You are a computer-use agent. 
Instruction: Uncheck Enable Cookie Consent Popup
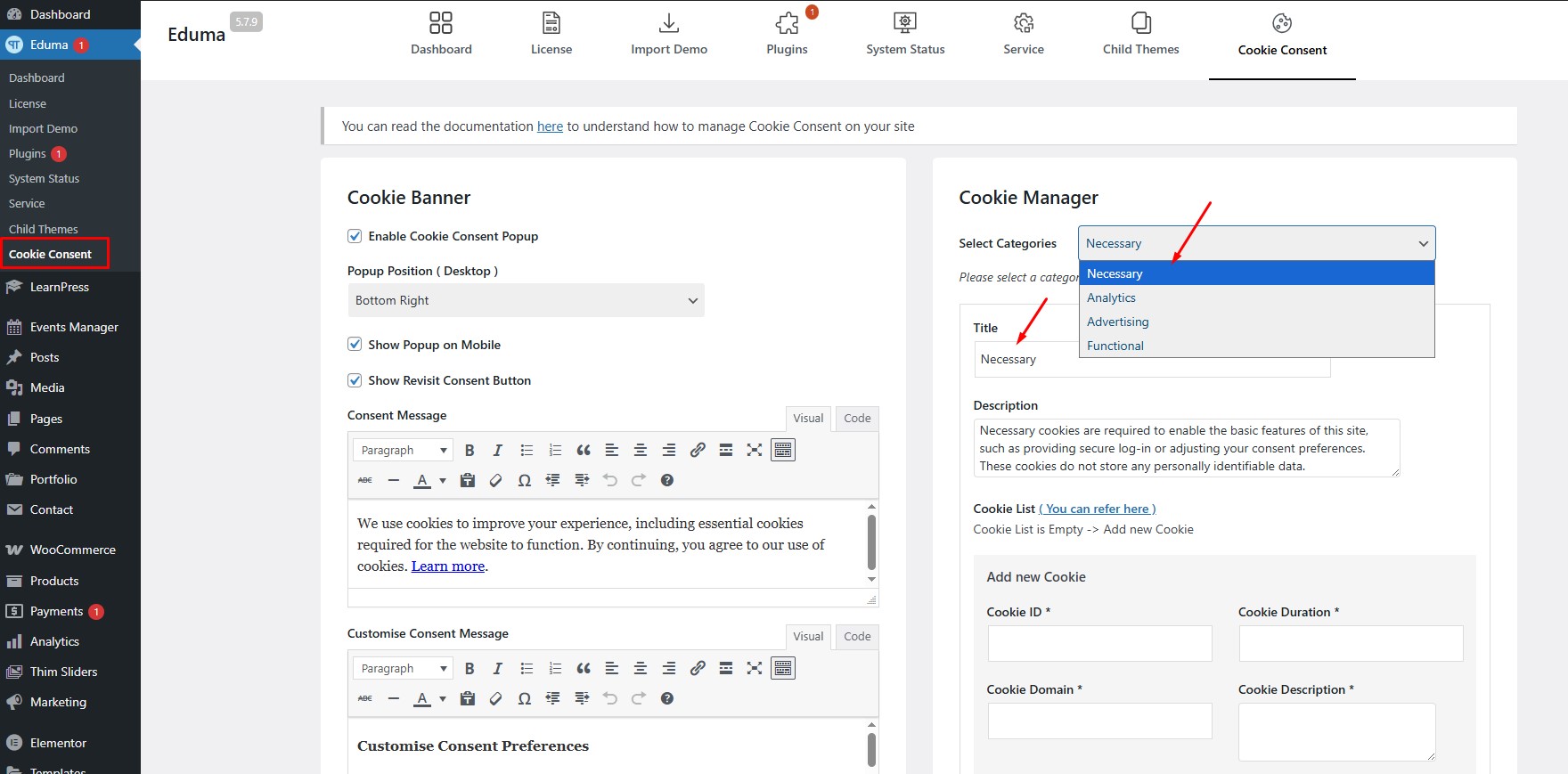click(x=355, y=237)
